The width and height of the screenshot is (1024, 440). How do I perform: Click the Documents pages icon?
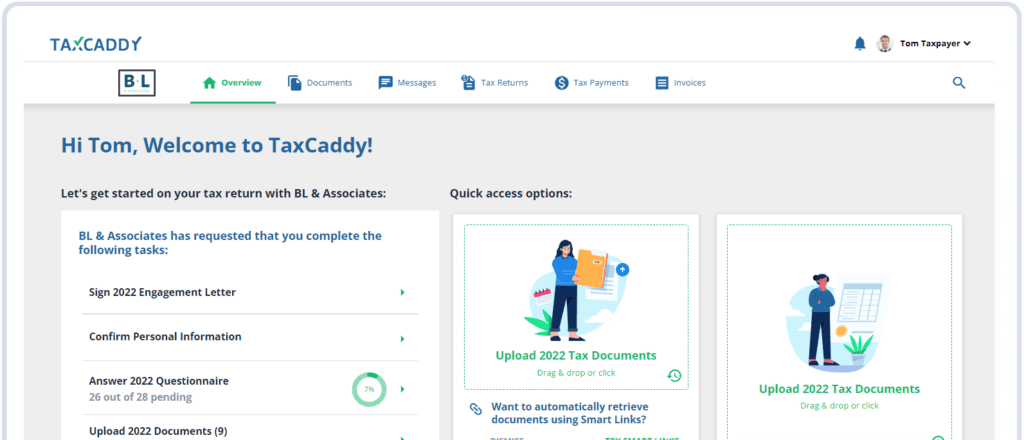point(295,83)
